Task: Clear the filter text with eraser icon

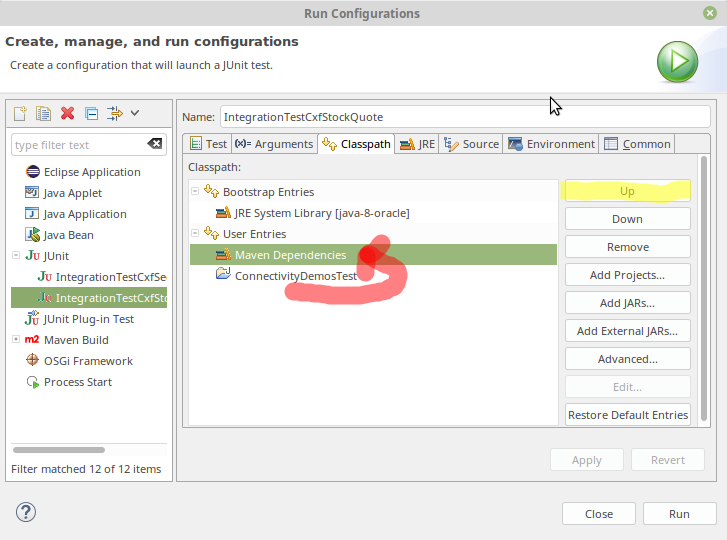Action: (154, 144)
